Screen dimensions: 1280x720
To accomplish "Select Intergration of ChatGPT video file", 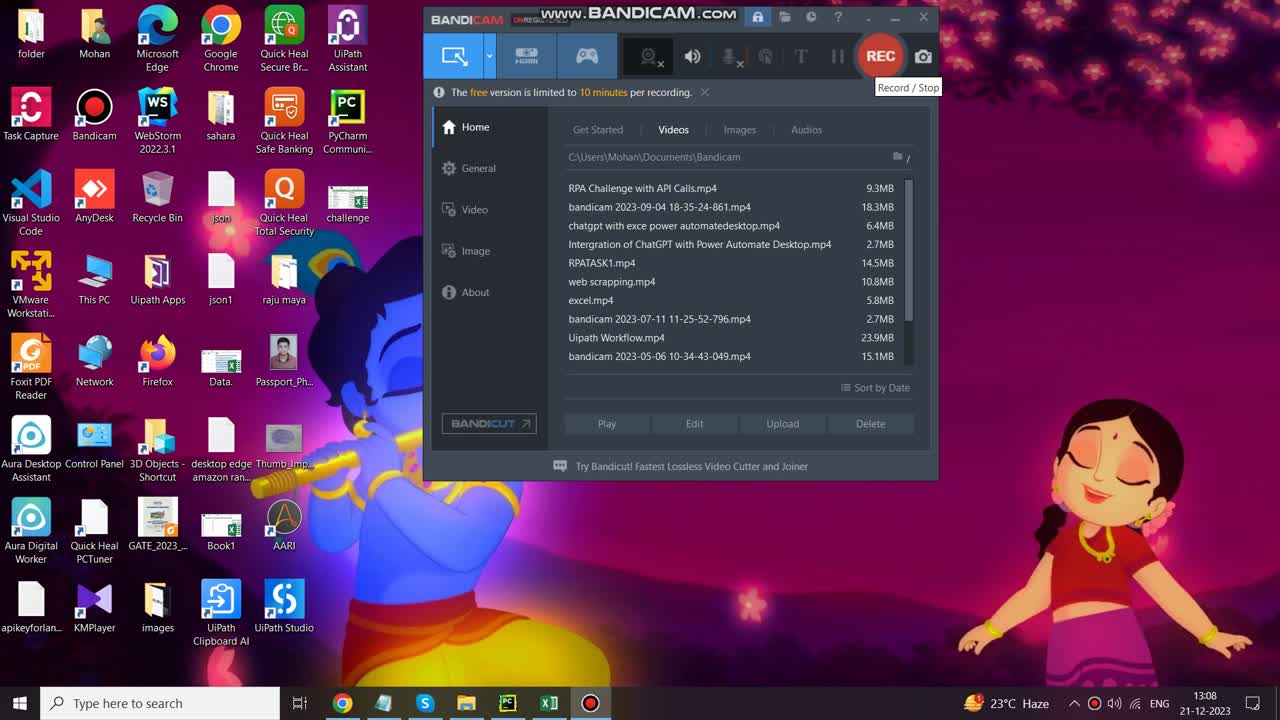I will (732, 244).
